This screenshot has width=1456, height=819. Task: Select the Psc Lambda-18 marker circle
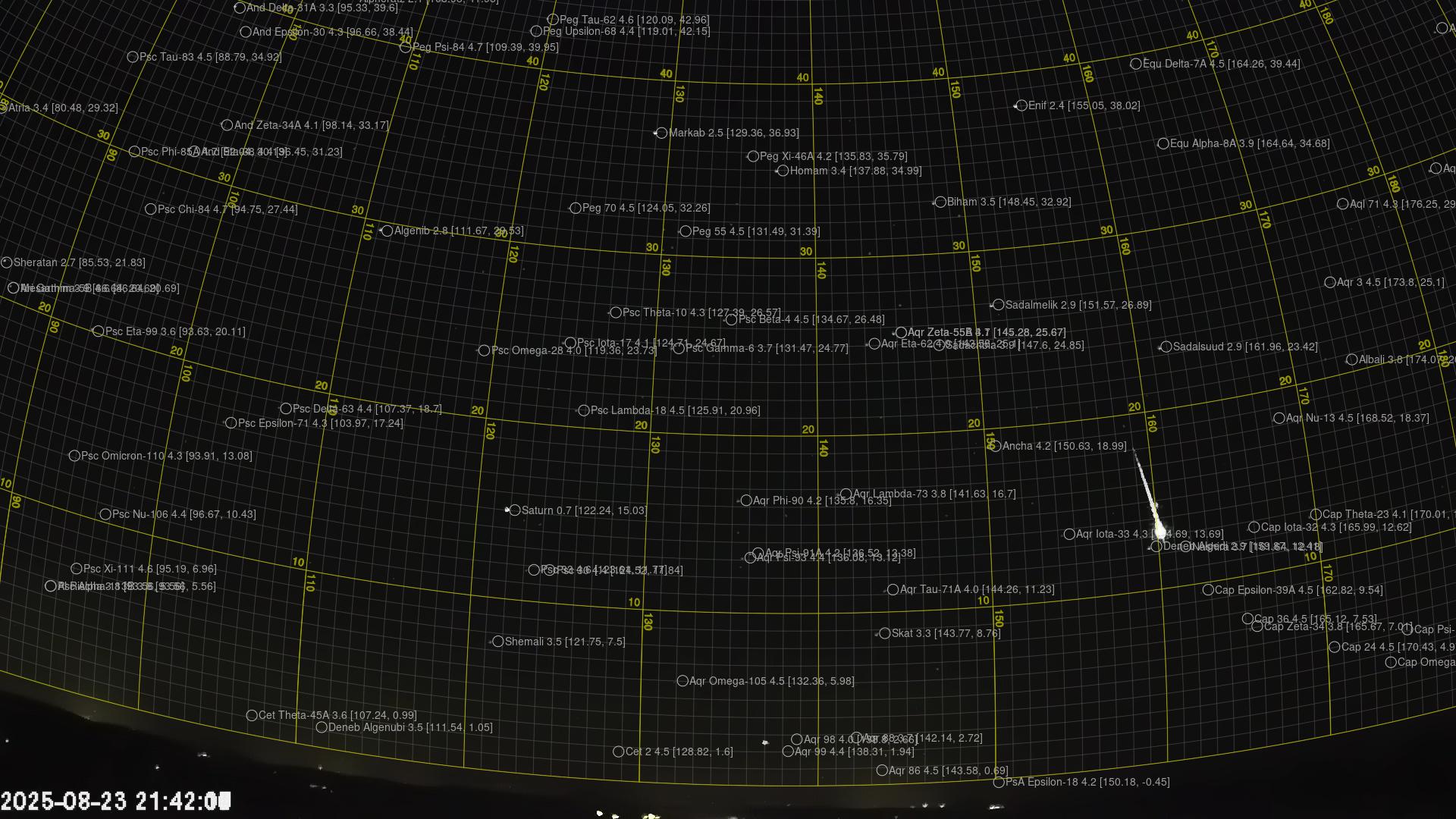(x=583, y=410)
